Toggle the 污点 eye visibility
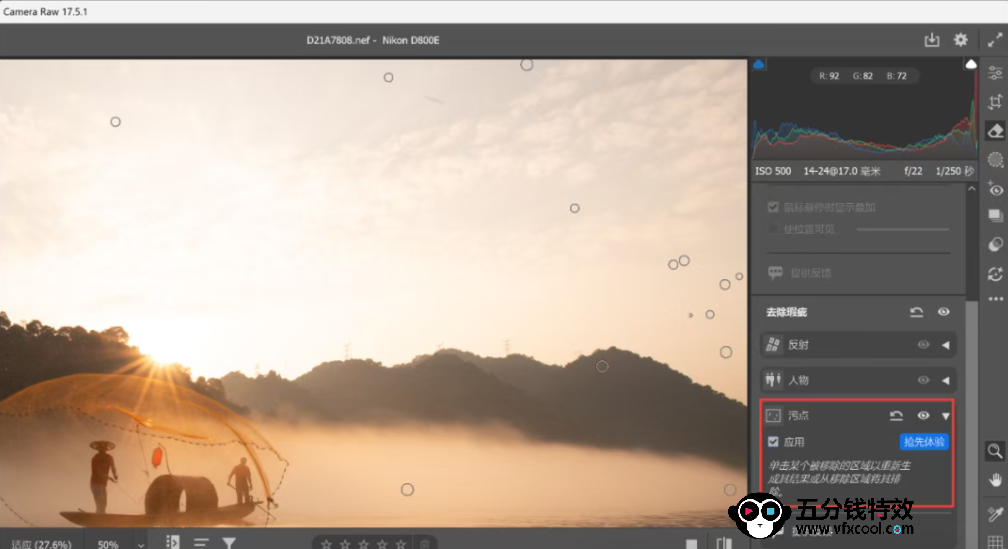Screen dimensions: 1008x549 tap(923, 415)
